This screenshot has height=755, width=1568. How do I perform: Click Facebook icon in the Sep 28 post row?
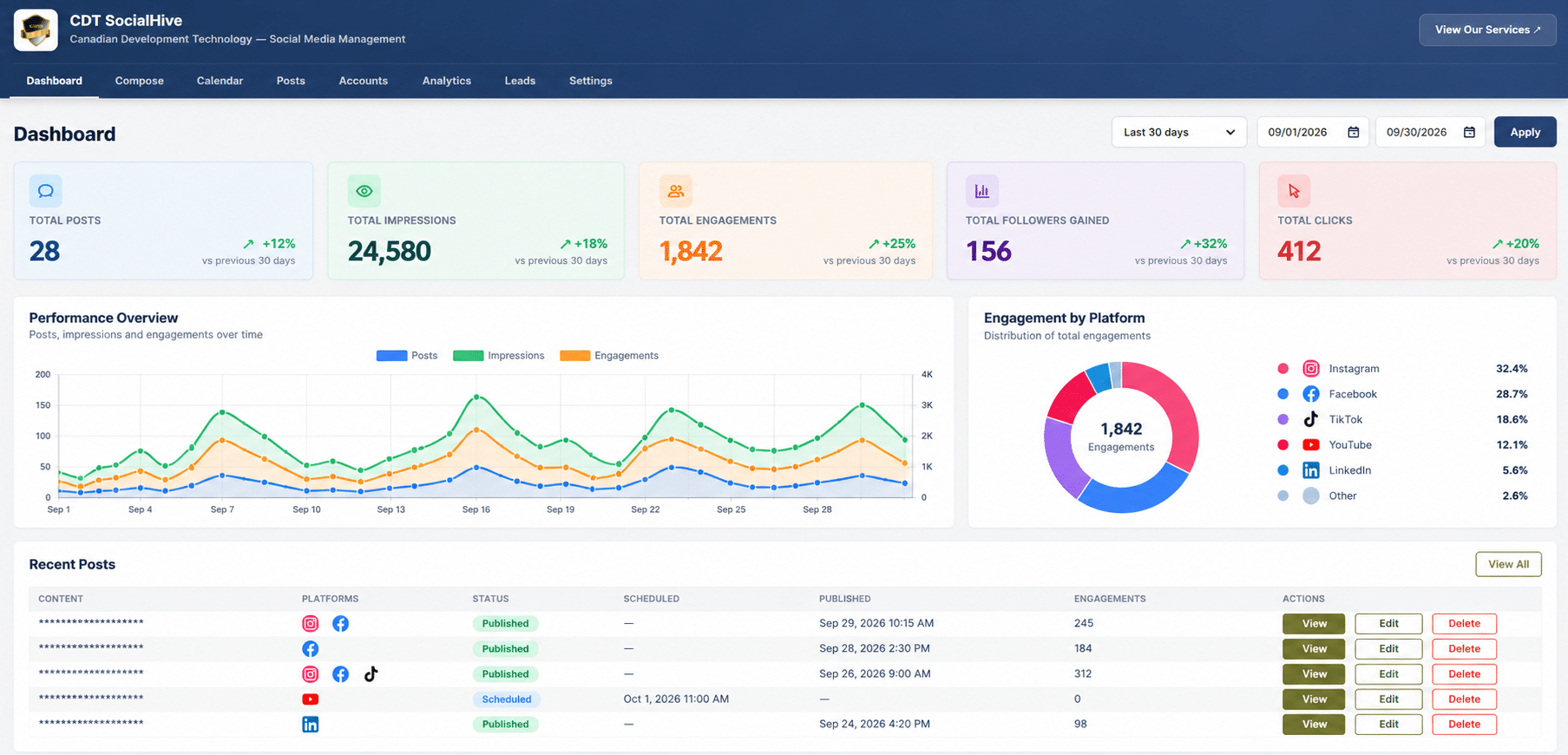[311, 649]
